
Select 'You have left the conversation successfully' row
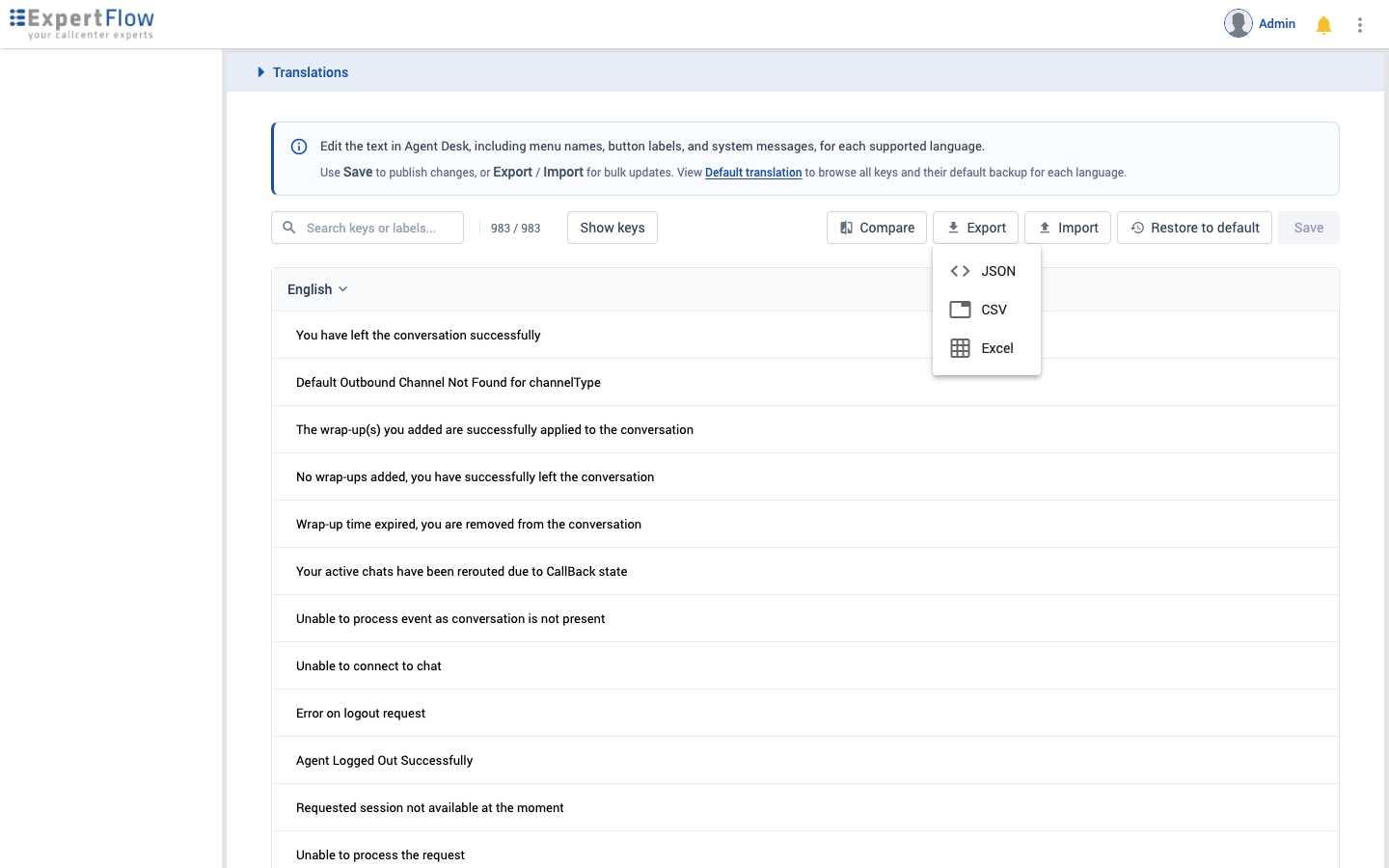coord(805,335)
